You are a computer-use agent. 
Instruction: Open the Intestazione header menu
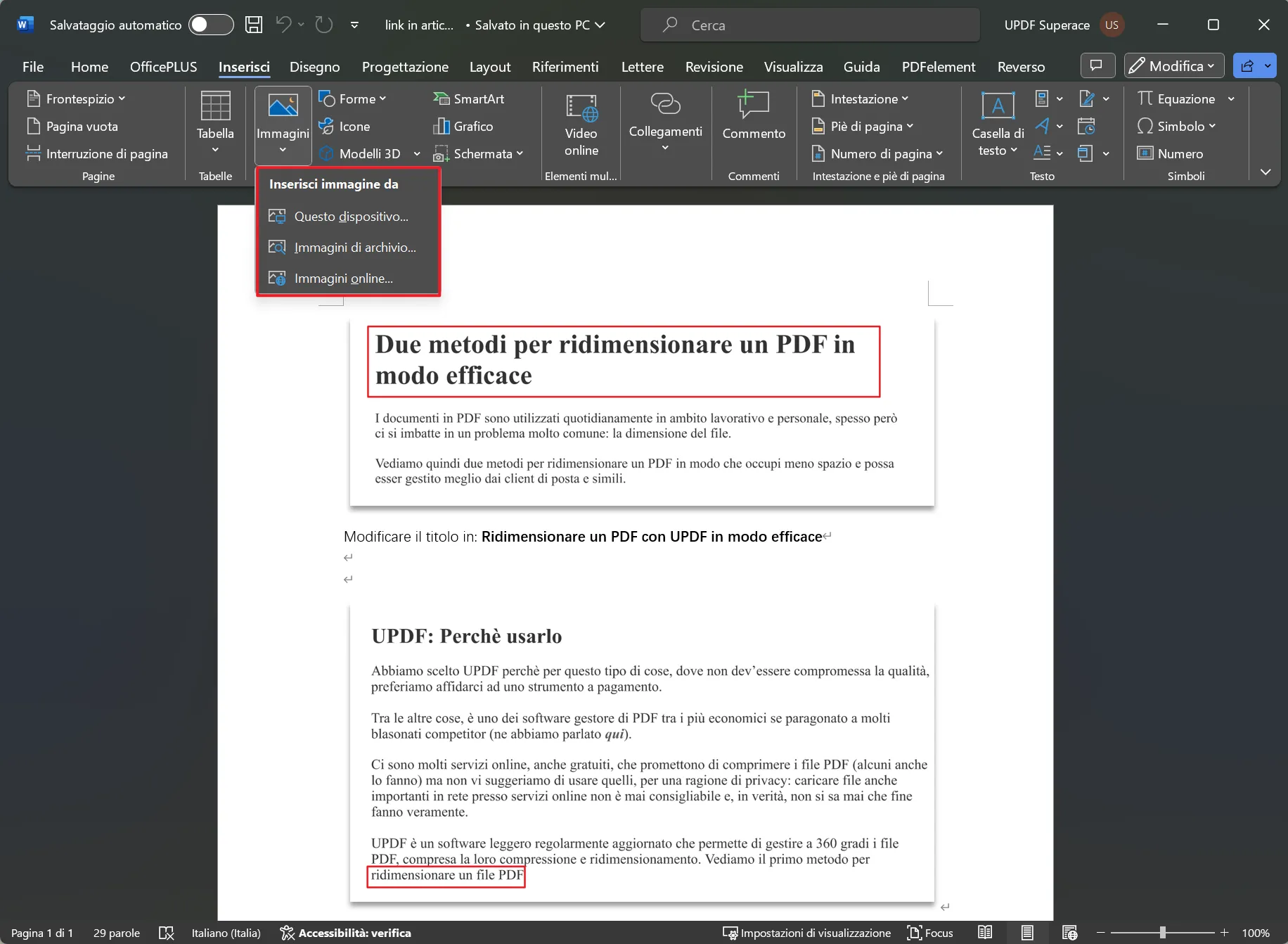point(860,98)
